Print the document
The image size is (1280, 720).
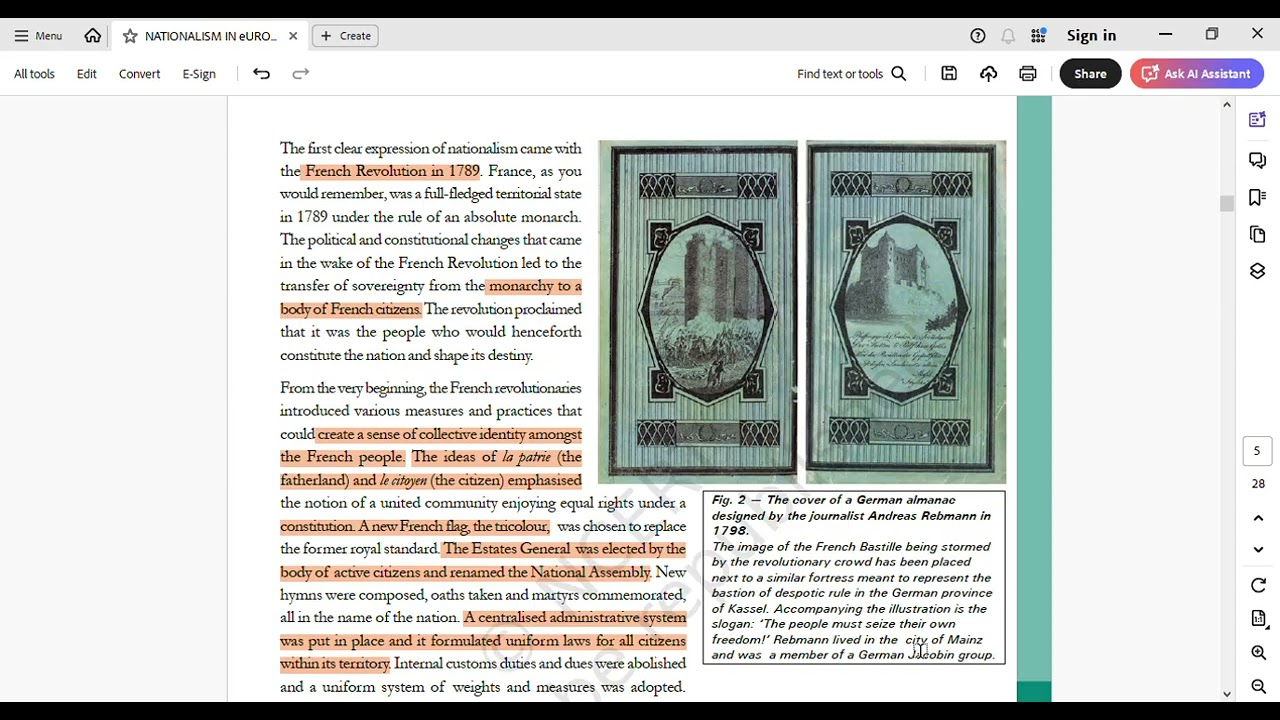pyautogui.click(x=1028, y=74)
